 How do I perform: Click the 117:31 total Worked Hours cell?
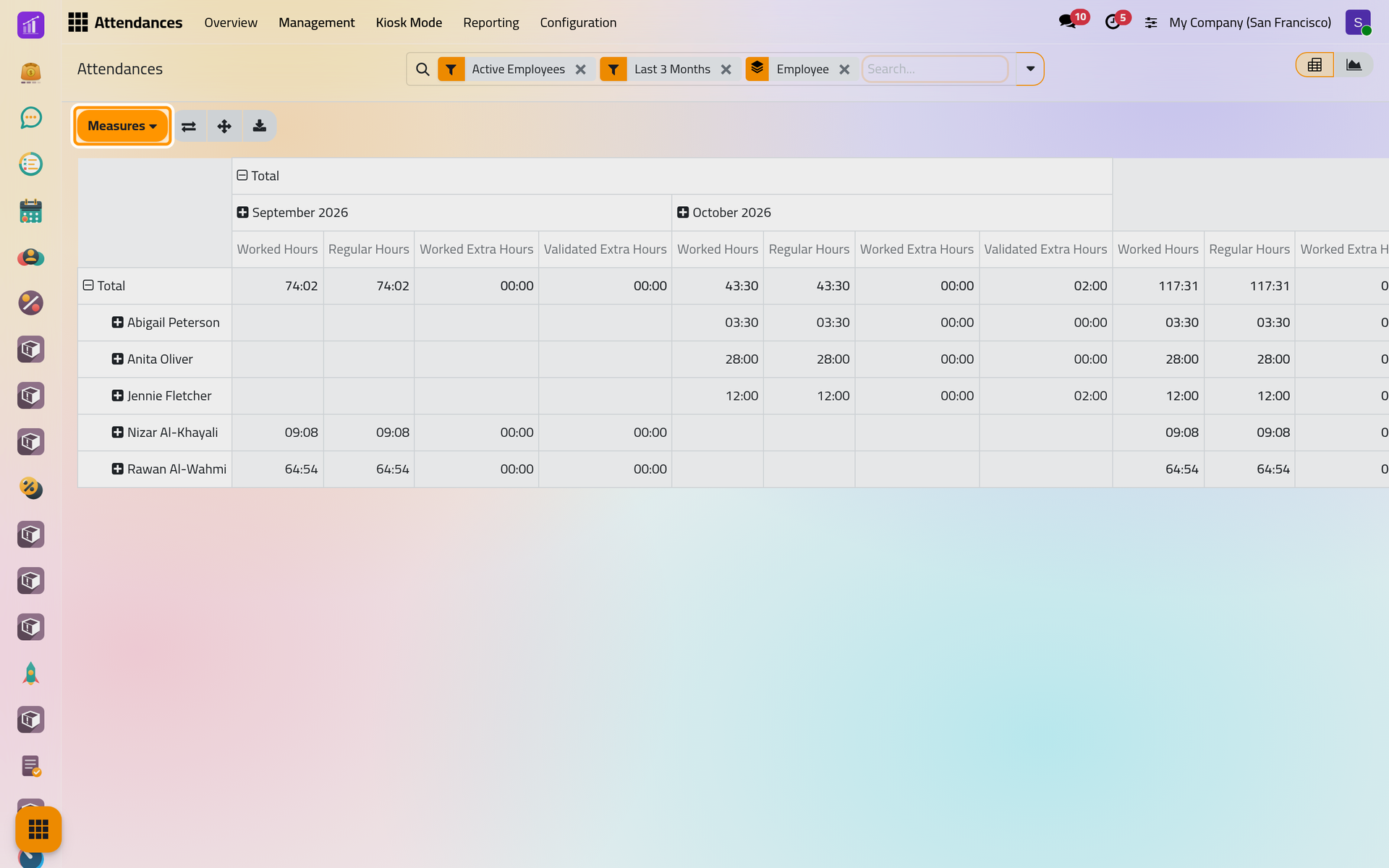pos(1158,286)
